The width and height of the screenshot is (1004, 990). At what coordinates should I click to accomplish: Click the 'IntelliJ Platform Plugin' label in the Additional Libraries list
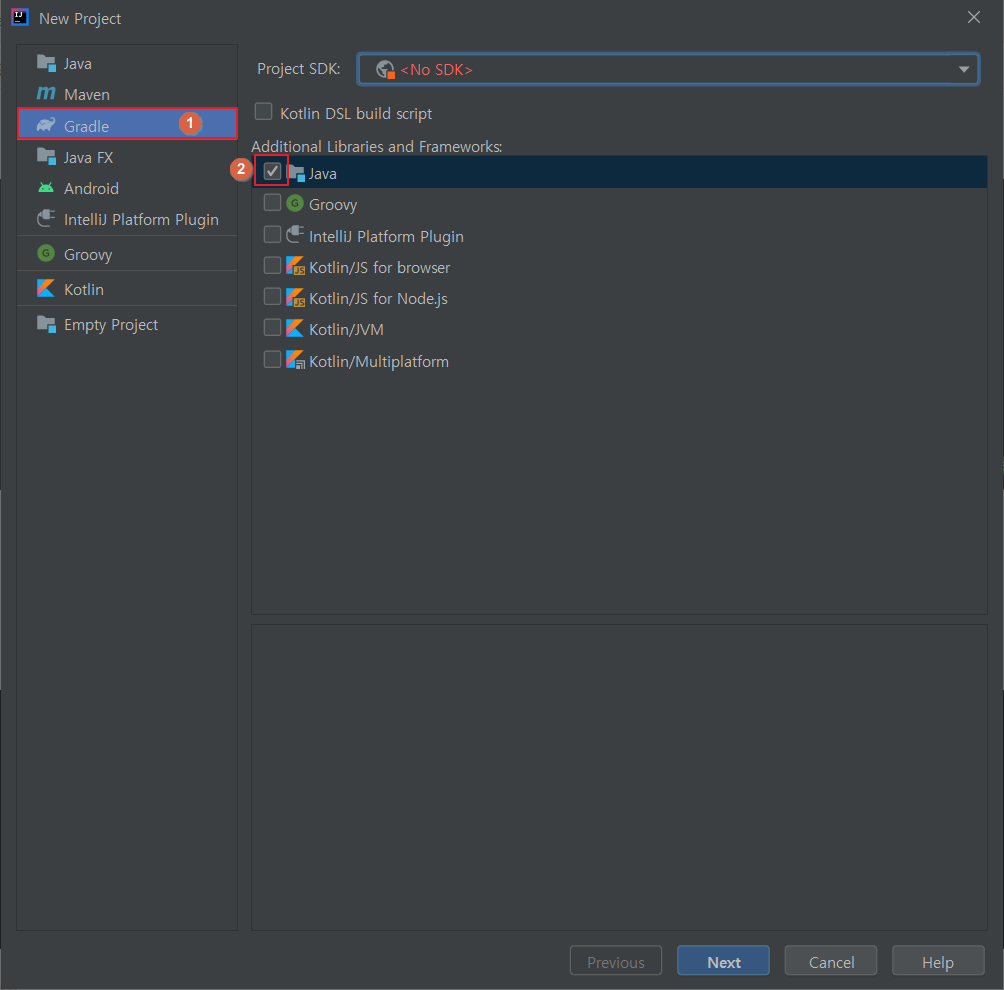click(386, 237)
